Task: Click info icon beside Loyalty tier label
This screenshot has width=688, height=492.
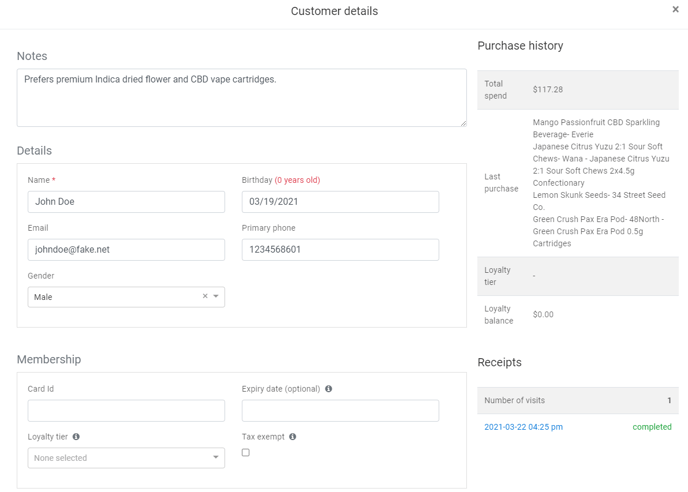Action: click(76, 437)
